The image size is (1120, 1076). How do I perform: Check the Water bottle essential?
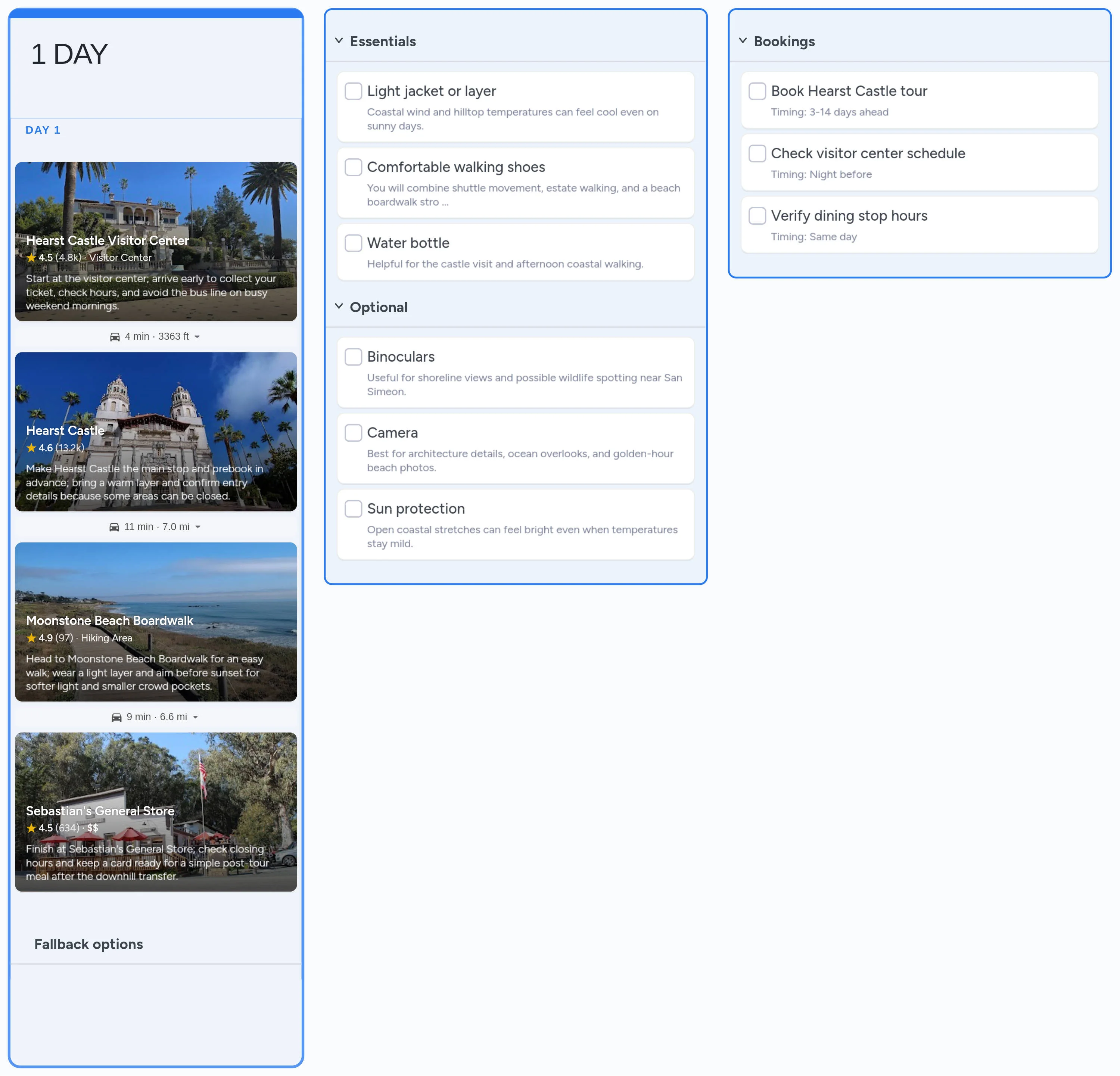(x=353, y=243)
